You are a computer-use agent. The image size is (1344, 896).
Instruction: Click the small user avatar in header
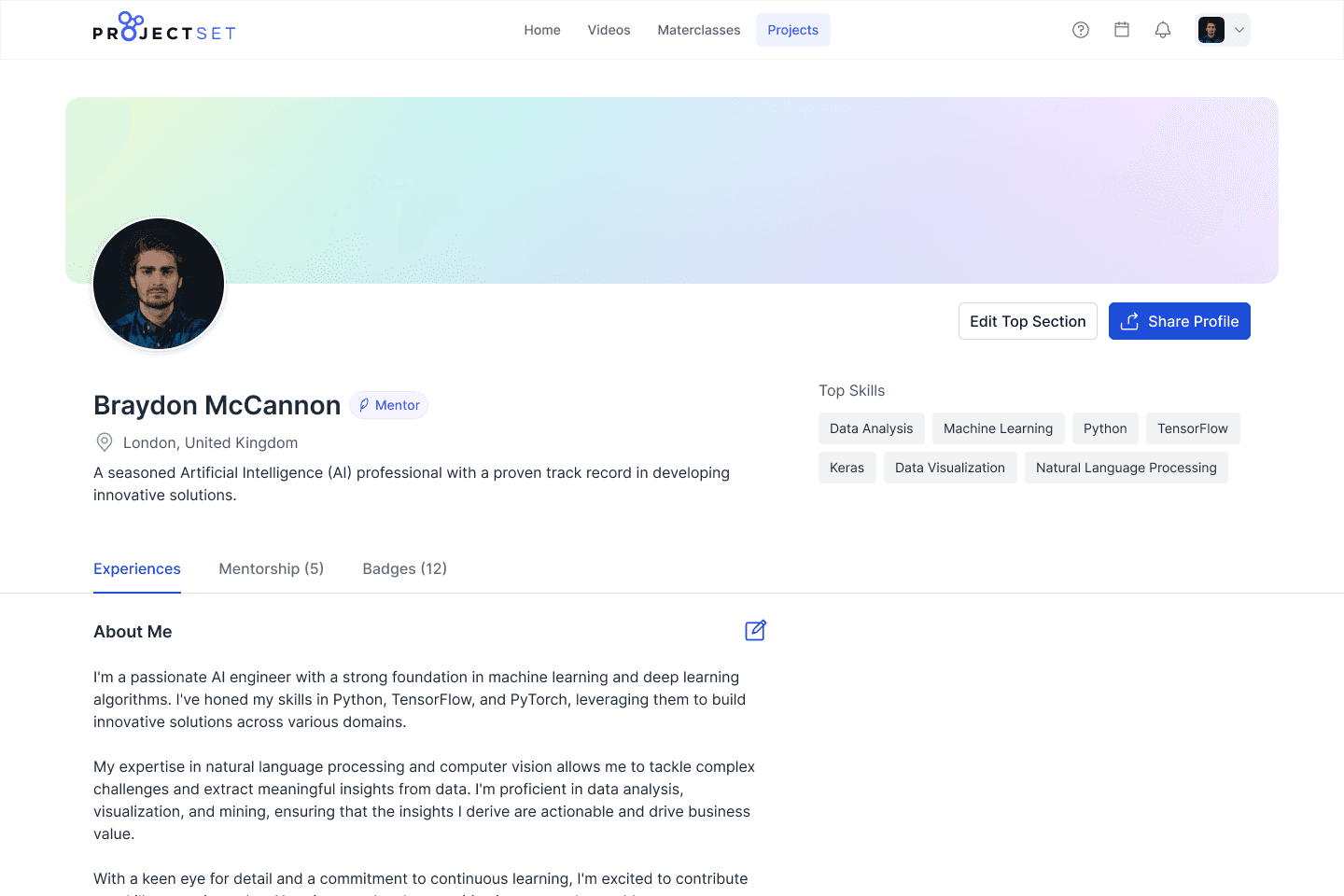[x=1211, y=30]
